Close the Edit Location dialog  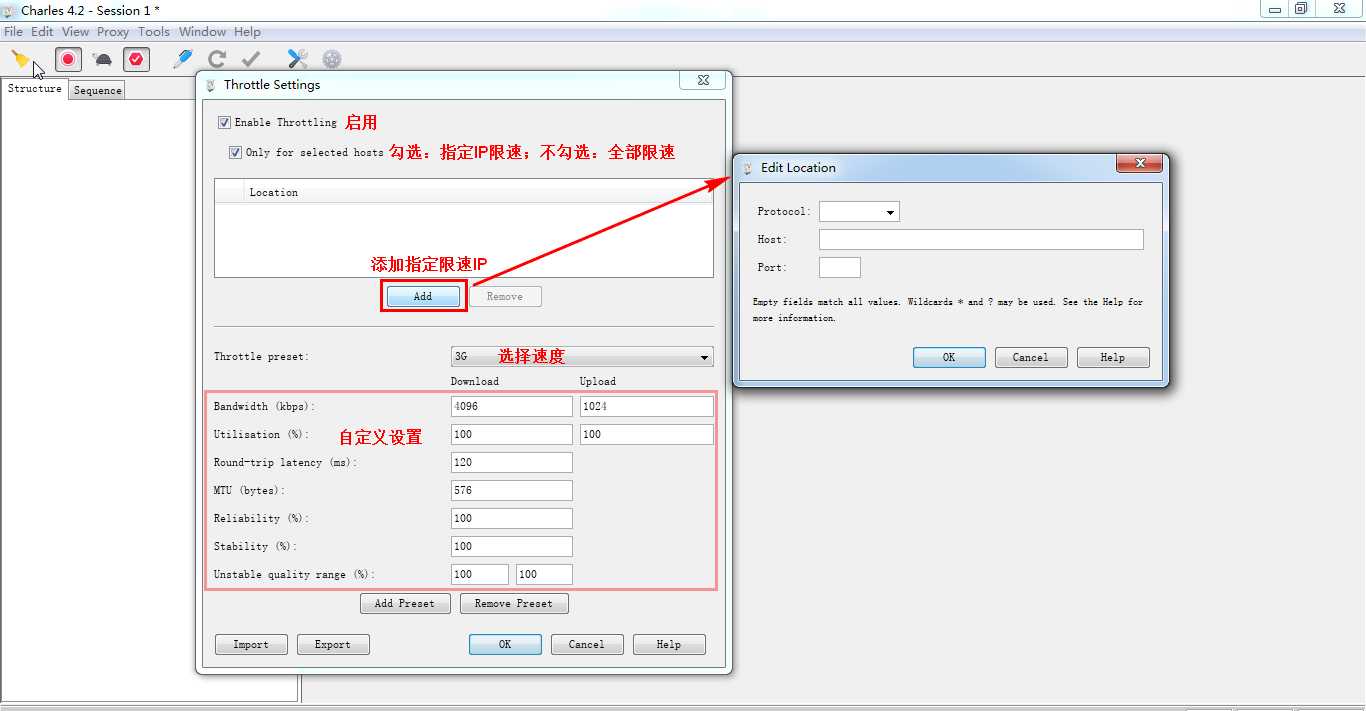(x=1139, y=164)
